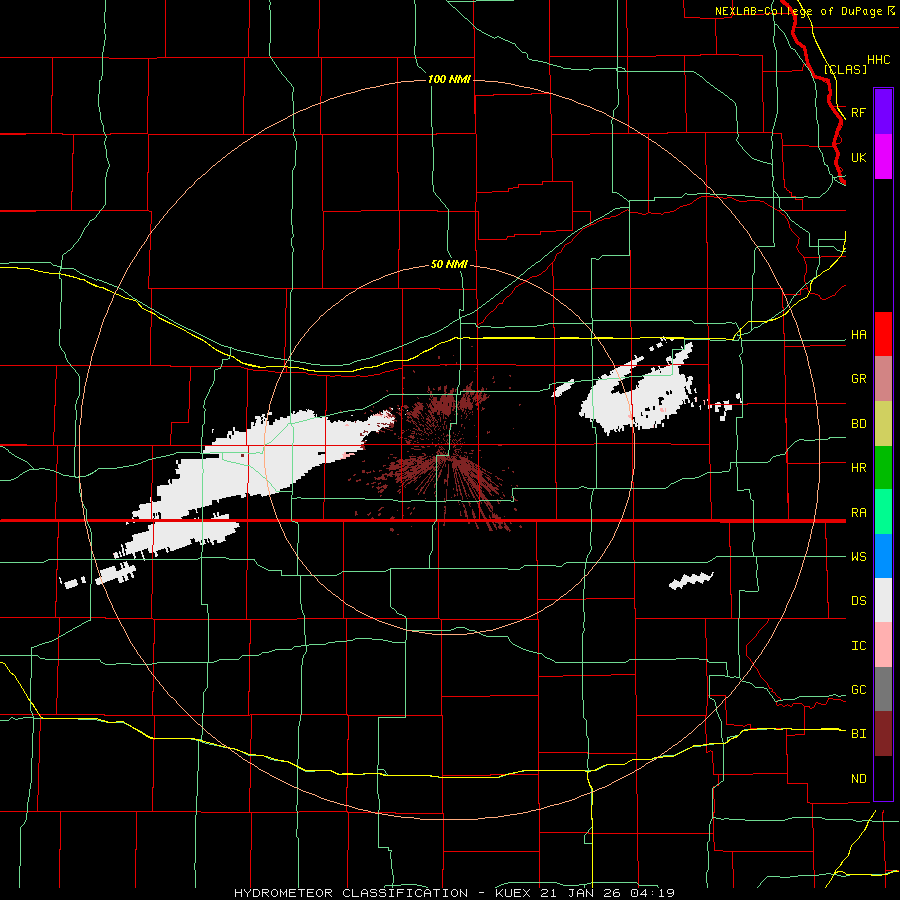Click the DS legend label
This screenshot has height=900, width=900.
pyautogui.click(x=859, y=601)
